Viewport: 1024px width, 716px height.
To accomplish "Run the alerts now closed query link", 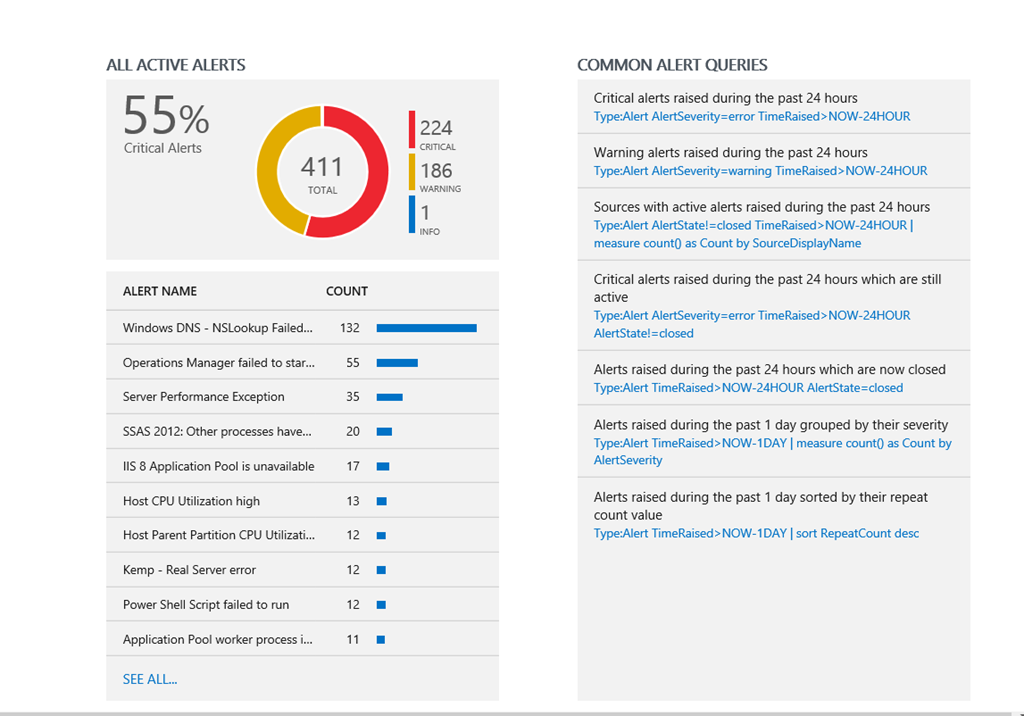I will click(x=748, y=388).
